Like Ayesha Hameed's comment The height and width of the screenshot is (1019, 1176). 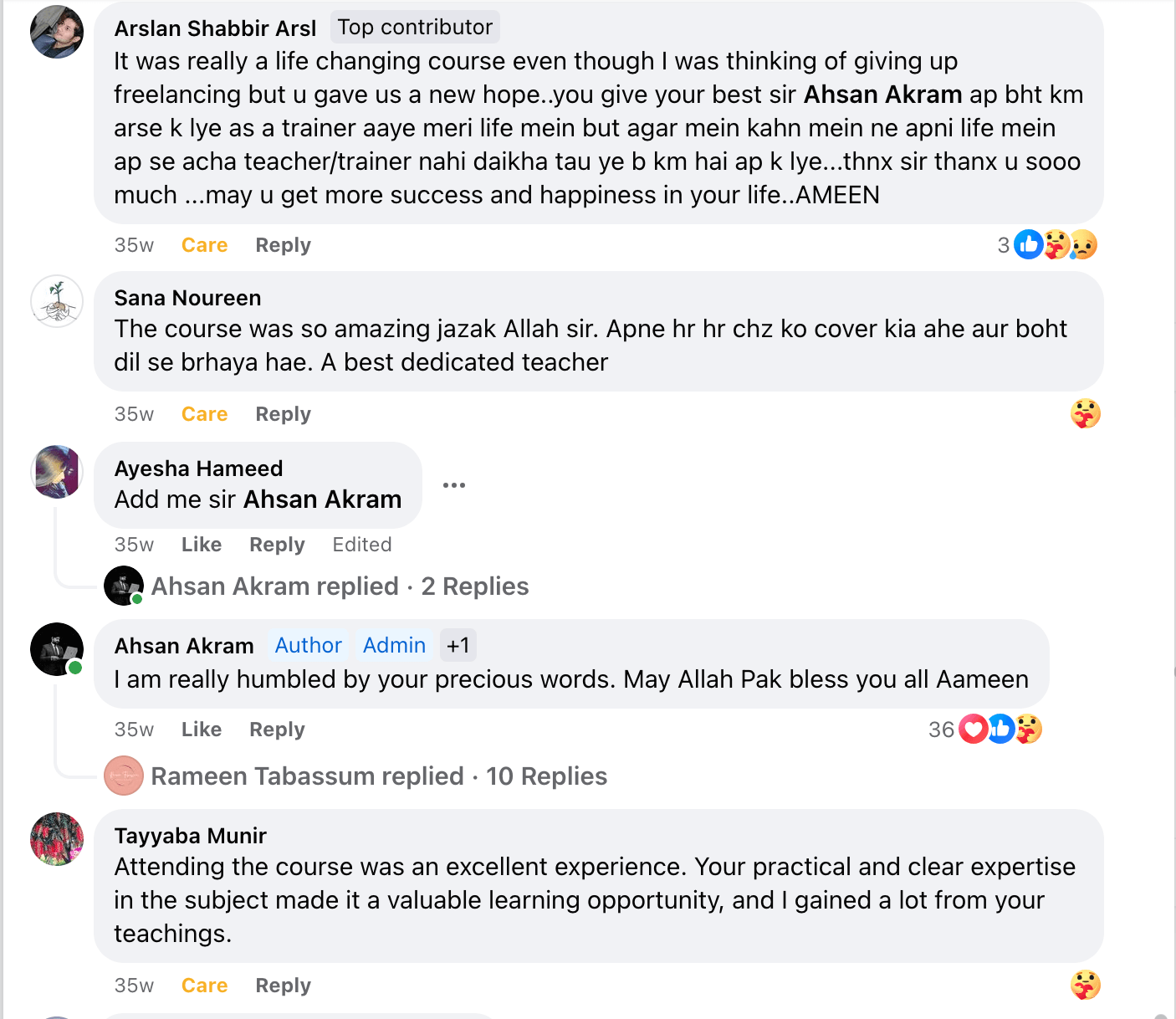point(201,544)
